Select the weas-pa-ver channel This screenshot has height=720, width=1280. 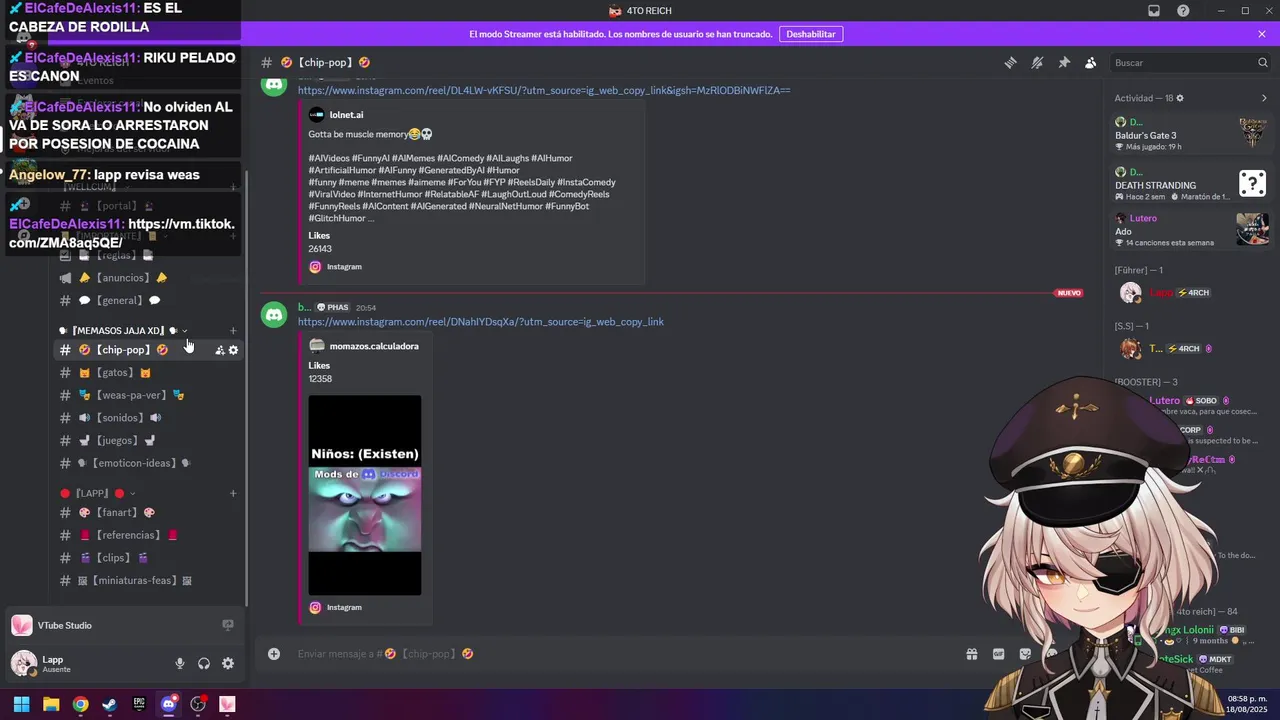(148, 395)
